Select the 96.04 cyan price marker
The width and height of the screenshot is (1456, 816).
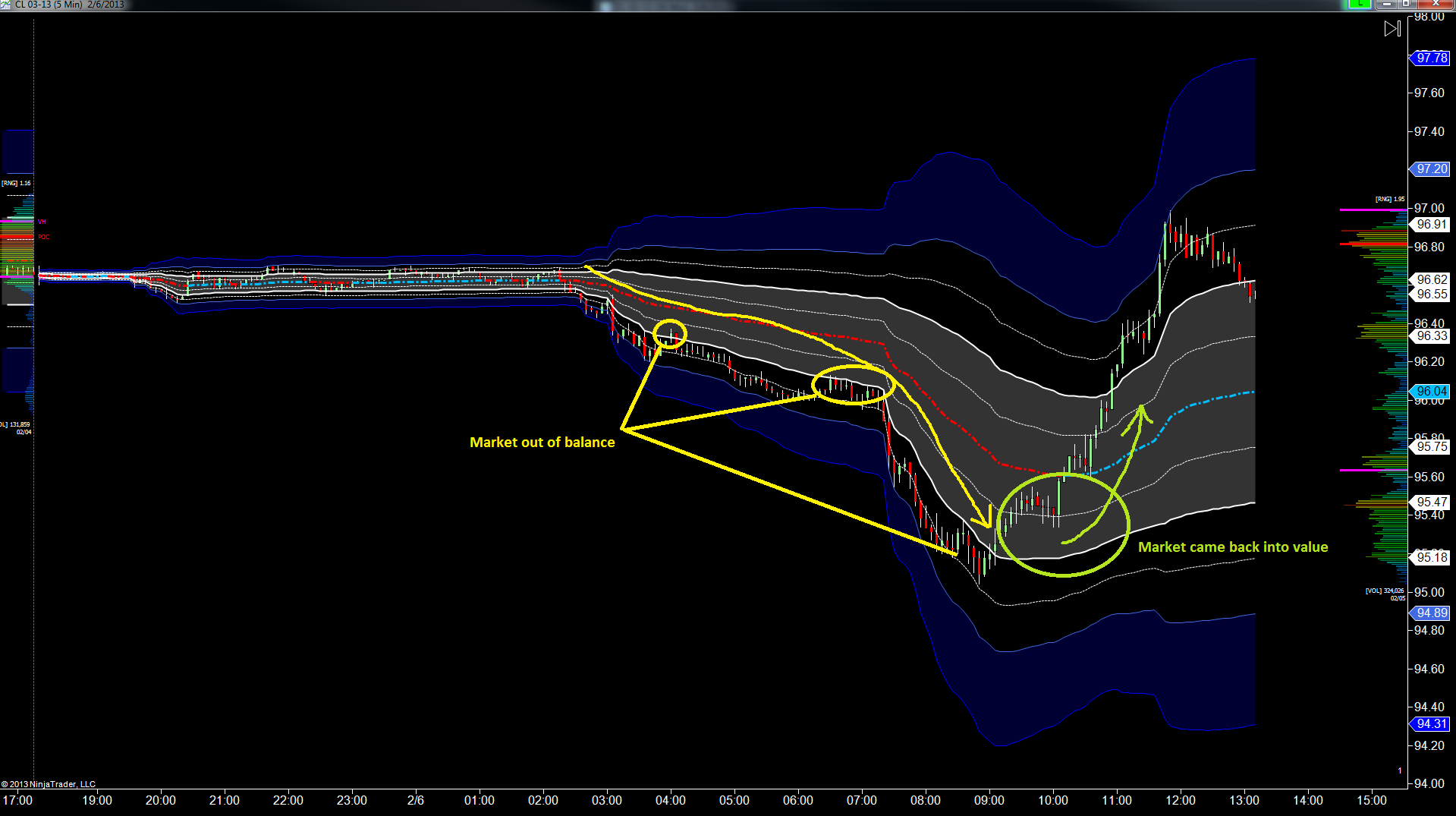(1430, 391)
